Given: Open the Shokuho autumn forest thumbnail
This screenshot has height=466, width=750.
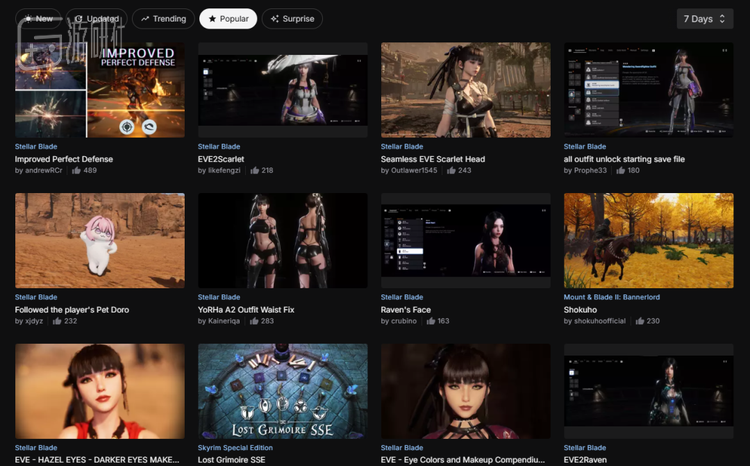Looking at the screenshot, I should point(649,240).
